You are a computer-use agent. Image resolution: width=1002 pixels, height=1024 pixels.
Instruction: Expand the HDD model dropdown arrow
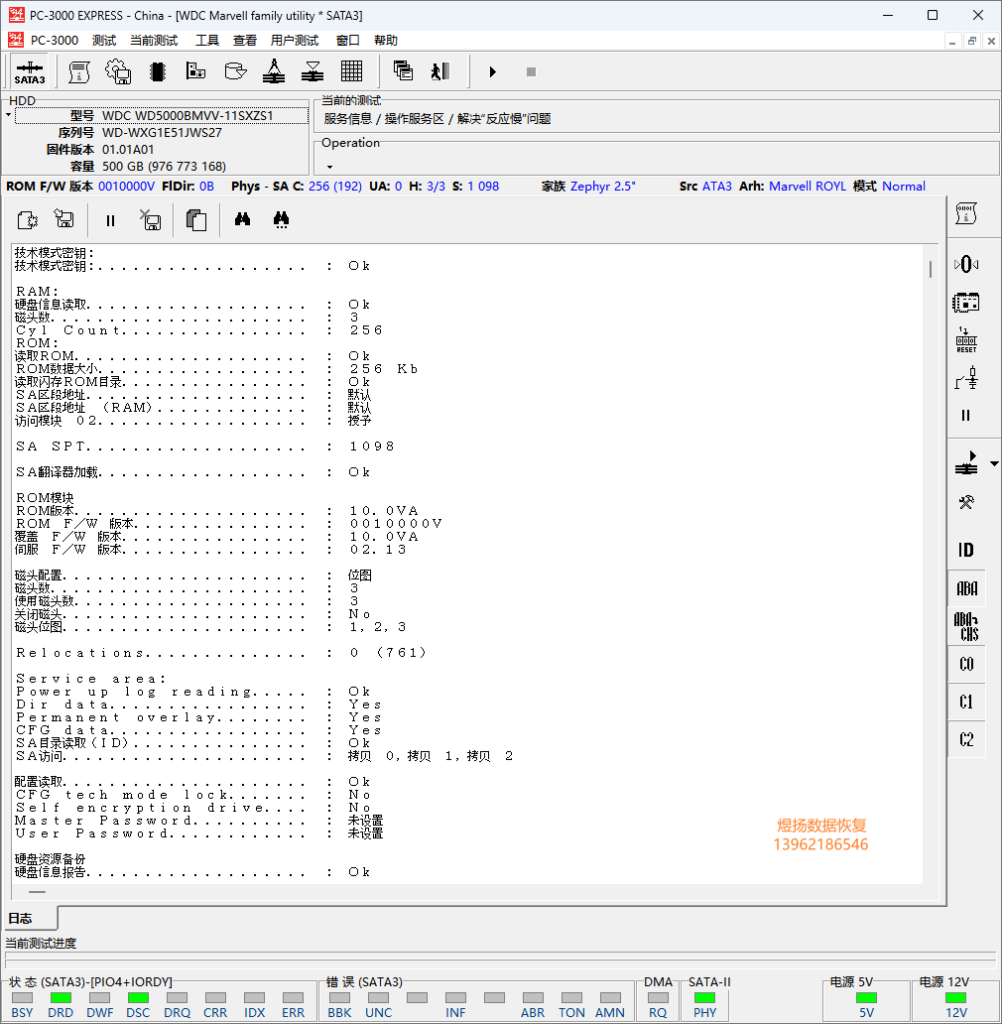click(x=8, y=116)
